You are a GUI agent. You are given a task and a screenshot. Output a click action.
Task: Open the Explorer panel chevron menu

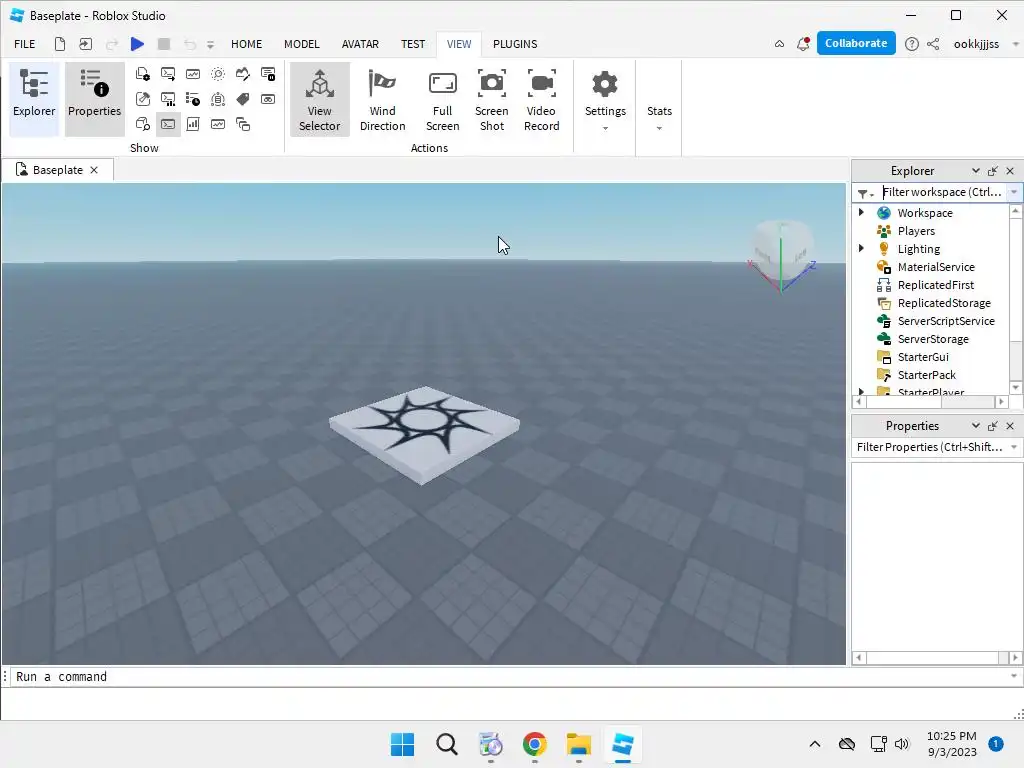pos(976,170)
